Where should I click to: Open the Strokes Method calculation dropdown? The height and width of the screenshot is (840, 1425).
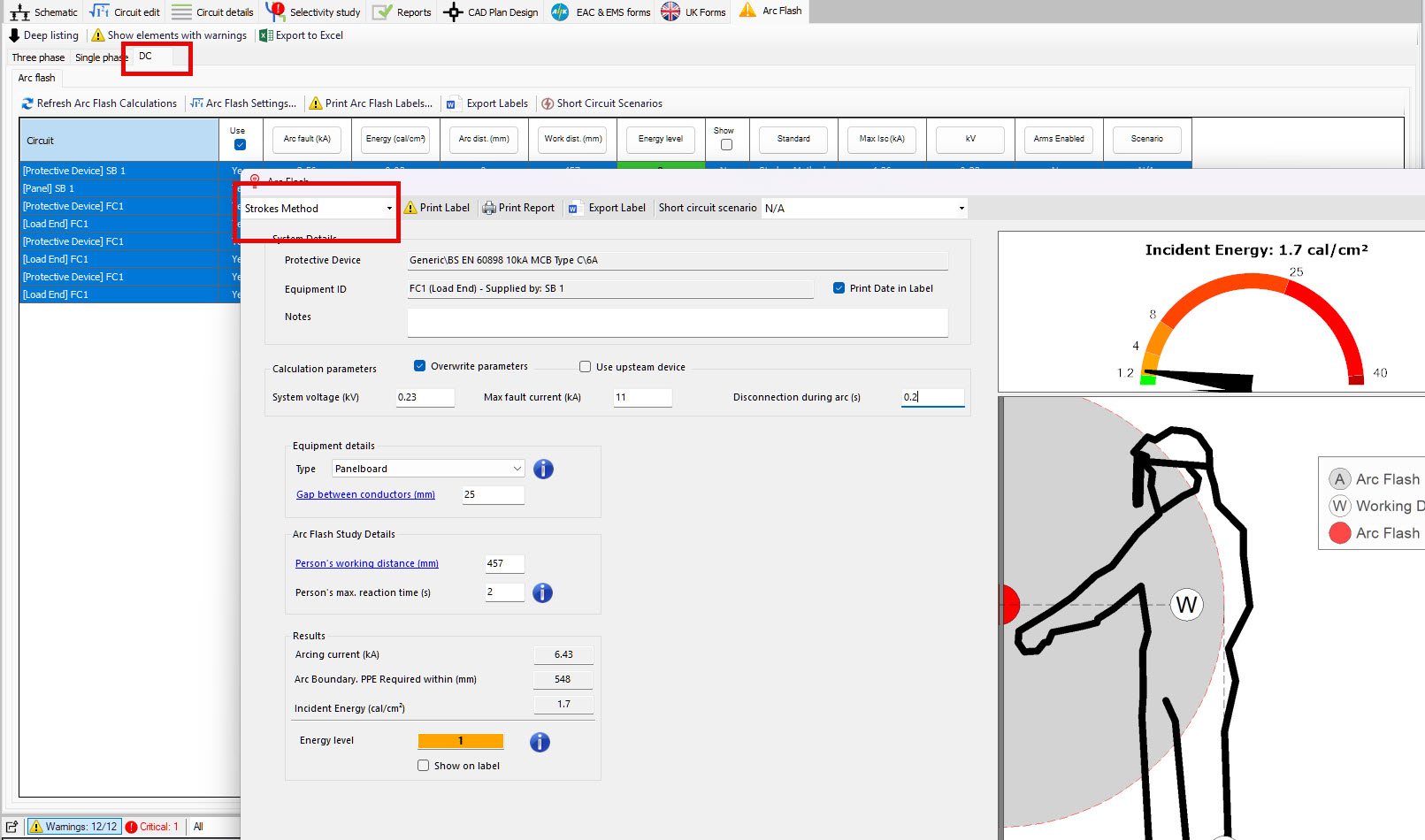[318, 209]
